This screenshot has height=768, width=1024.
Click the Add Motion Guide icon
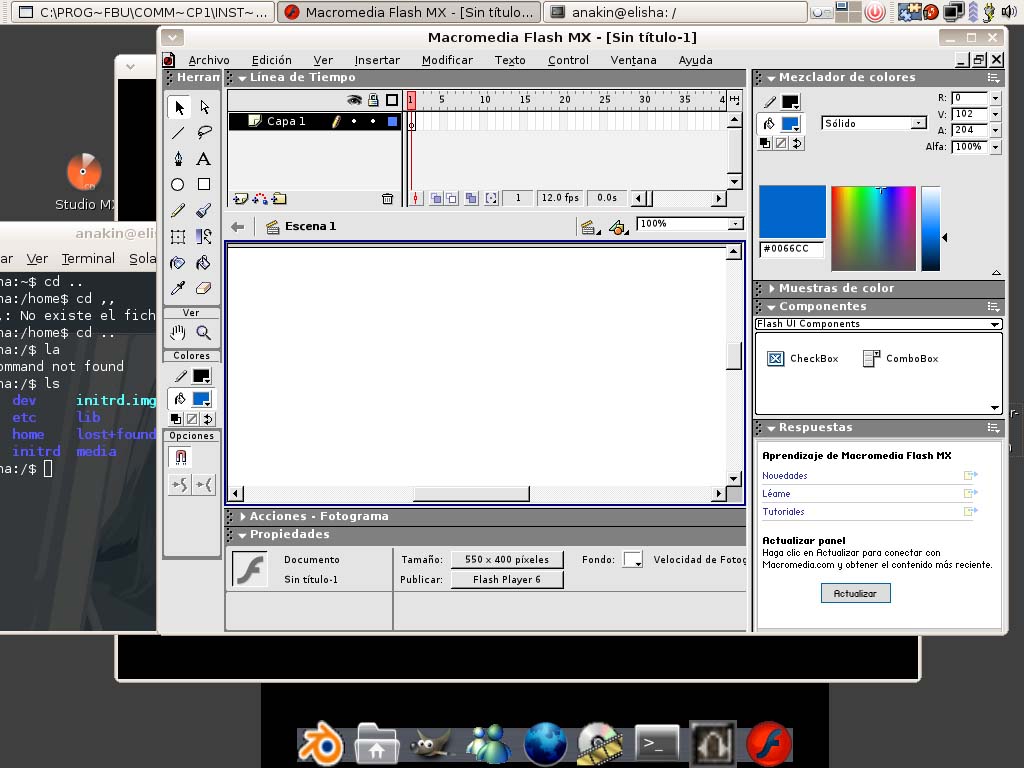pos(260,199)
